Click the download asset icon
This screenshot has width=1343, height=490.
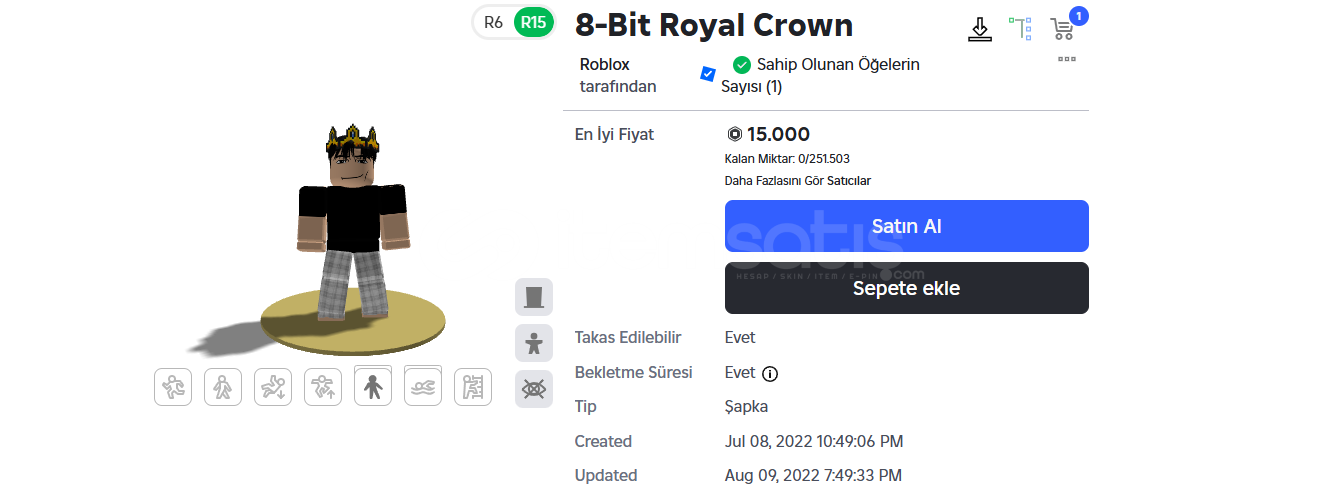tap(980, 29)
